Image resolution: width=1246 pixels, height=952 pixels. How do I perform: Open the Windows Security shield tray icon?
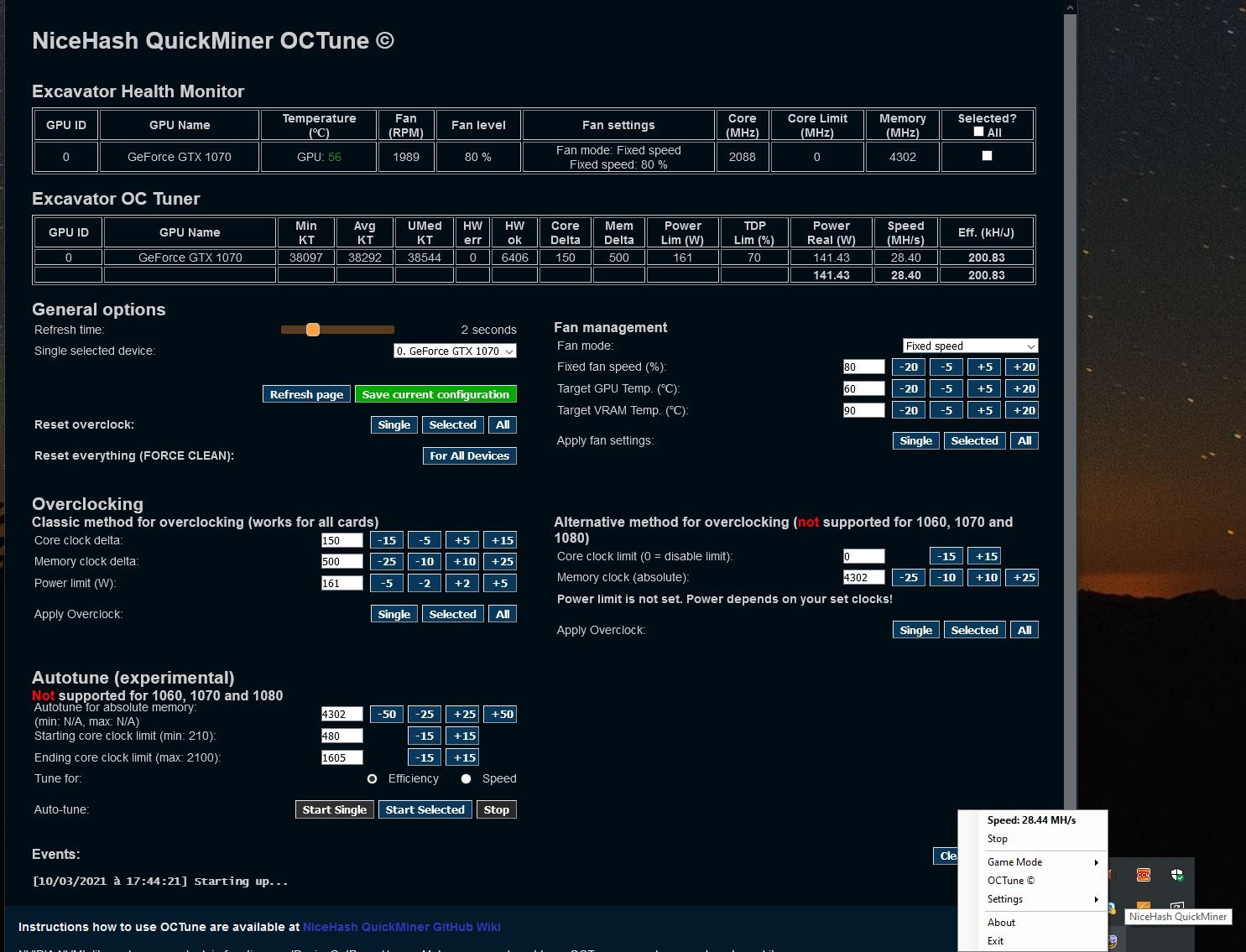1177,875
